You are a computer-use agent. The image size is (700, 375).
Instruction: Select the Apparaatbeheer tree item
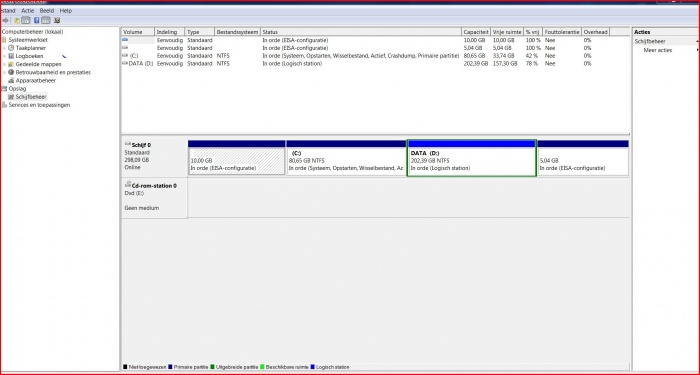(36, 81)
